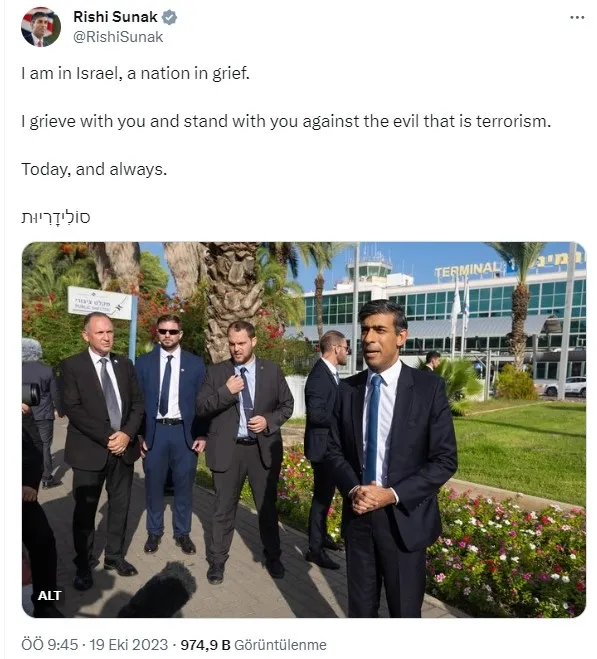
Task: Open the attached photo of Sunak speaking
Action: 304,430
